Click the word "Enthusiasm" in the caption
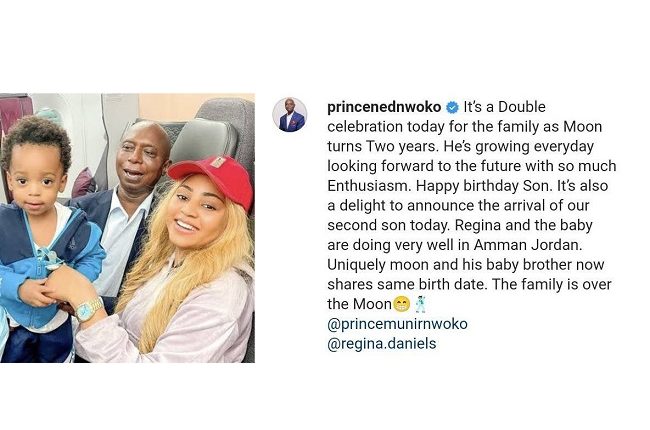 click(369, 186)
